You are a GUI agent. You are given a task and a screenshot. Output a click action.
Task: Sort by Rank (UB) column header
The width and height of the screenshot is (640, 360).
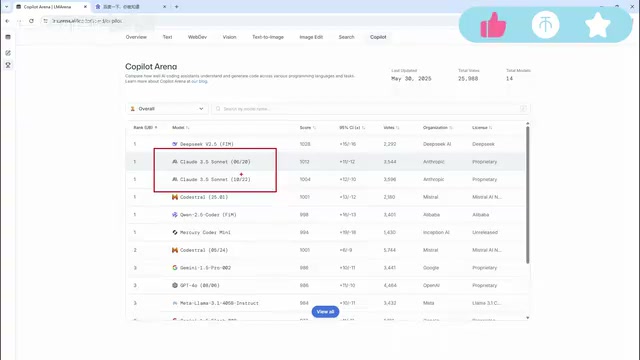pos(145,128)
